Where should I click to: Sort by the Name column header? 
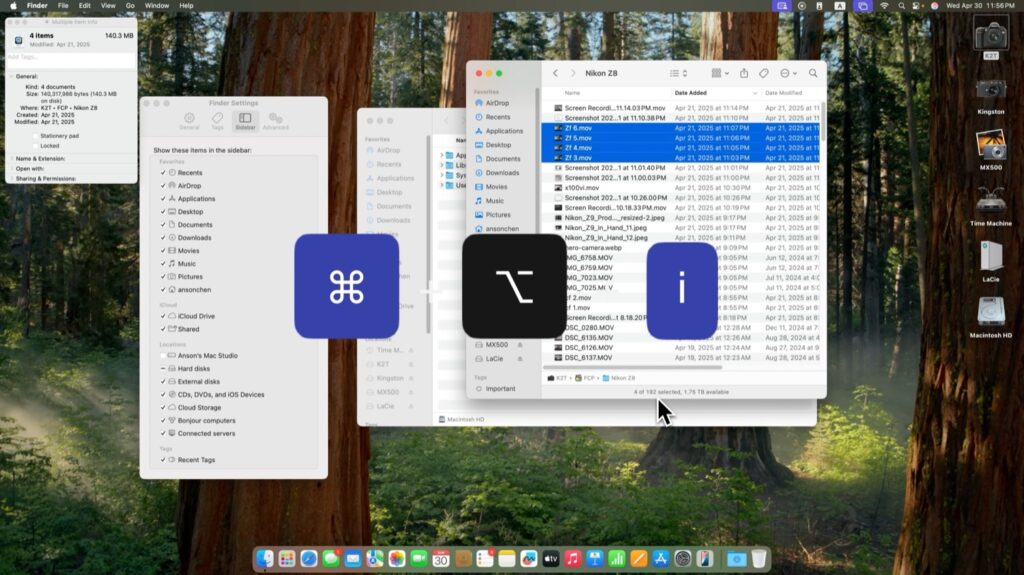click(572, 93)
